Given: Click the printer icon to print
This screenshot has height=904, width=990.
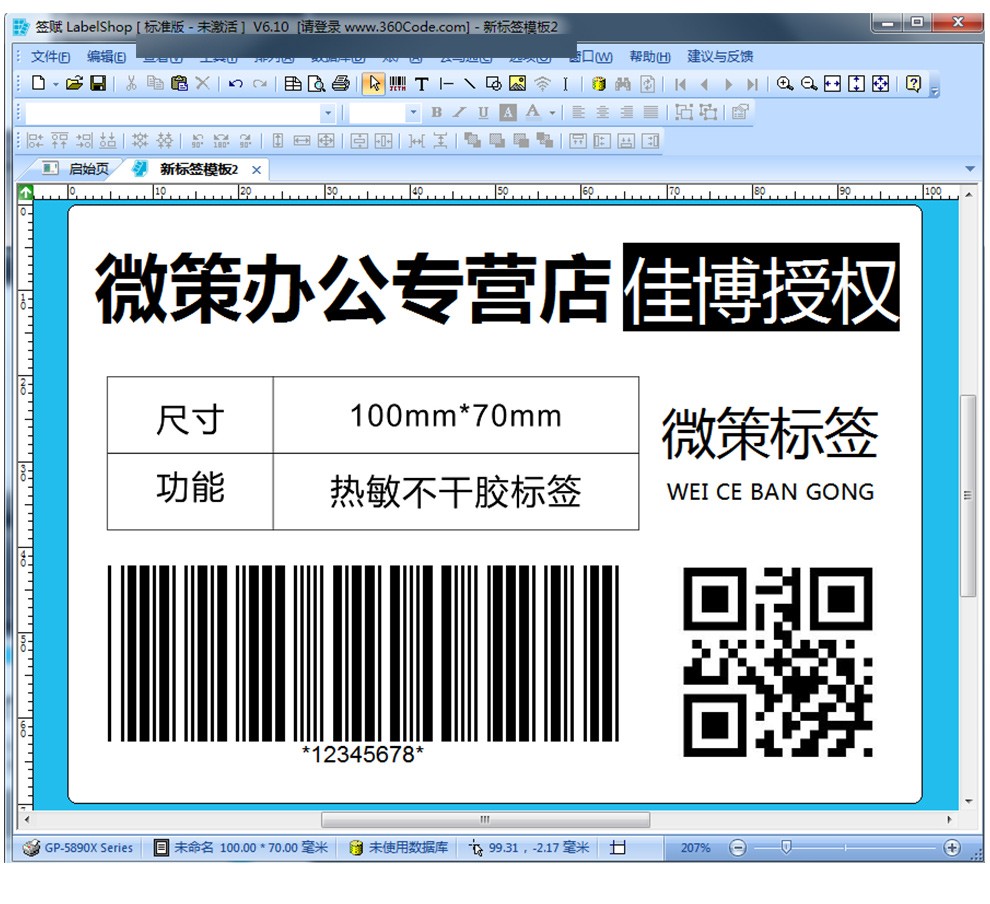Looking at the screenshot, I should [x=341, y=84].
